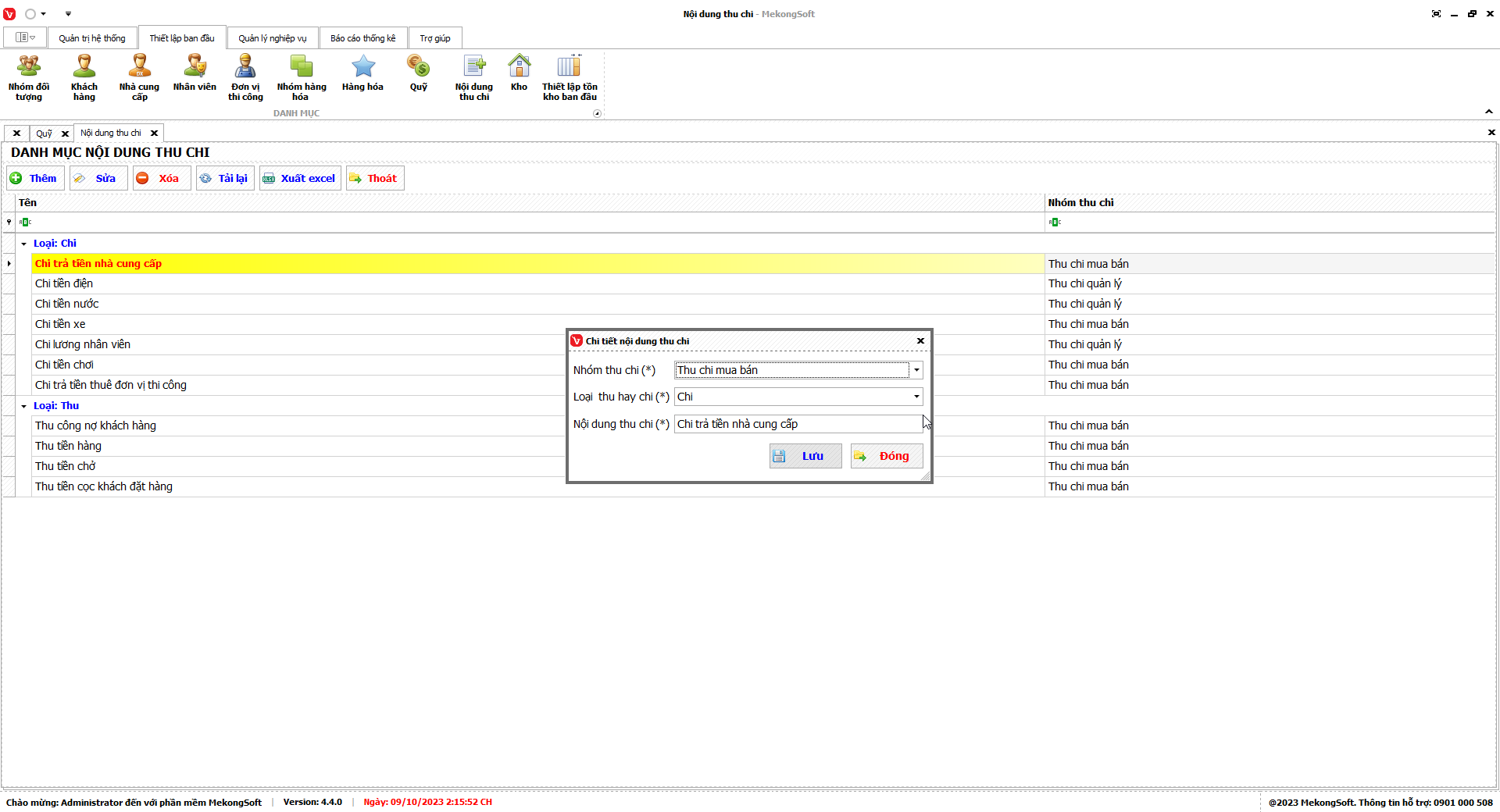This screenshot has width=1500, height=812.
Task: Open Quỹ ribbon icon
Action: 419,73
